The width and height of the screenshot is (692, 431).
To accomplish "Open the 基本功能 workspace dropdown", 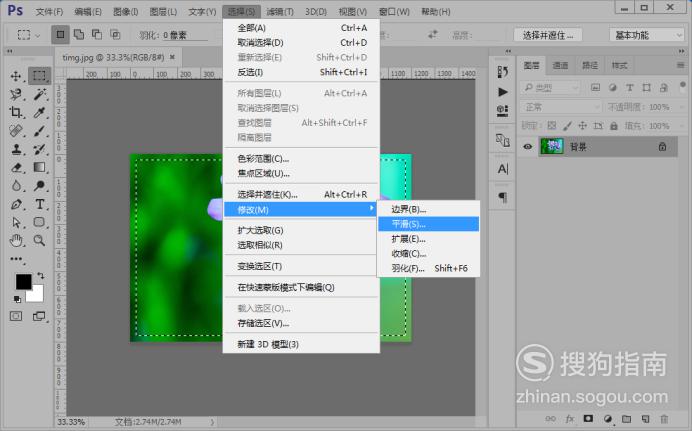I will coord(644,34).
